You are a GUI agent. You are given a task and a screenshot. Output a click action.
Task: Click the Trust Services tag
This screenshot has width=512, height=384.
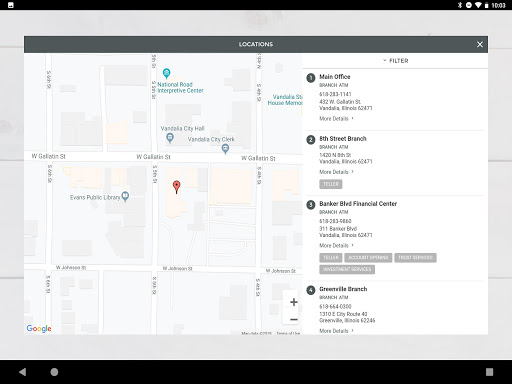tap(415, 258)
